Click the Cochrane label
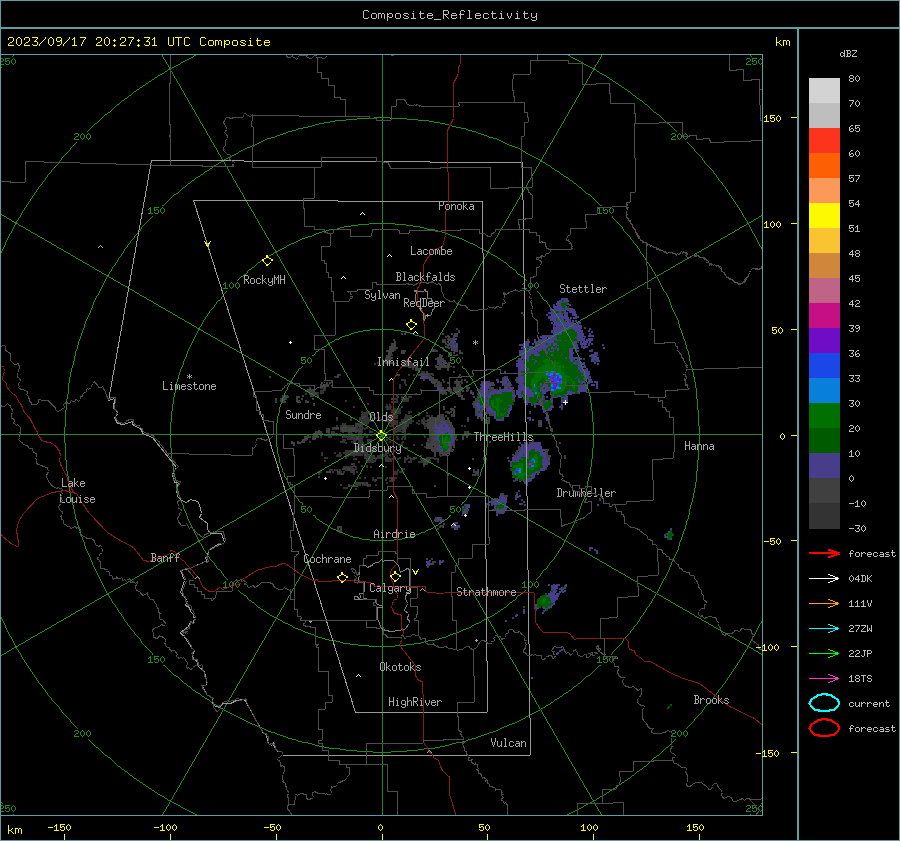Screen dimensions: 900x841 click(x=327, y=559)
